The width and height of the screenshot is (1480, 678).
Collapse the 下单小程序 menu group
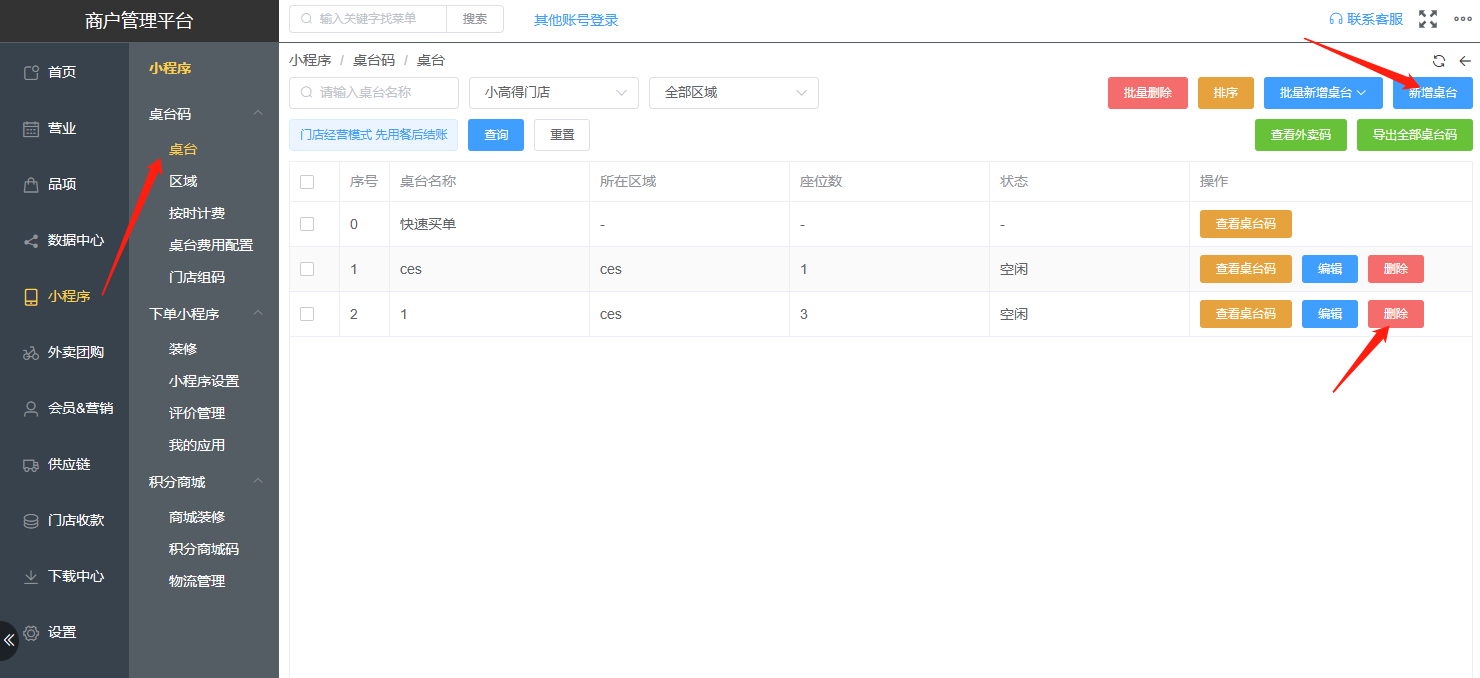258,313
